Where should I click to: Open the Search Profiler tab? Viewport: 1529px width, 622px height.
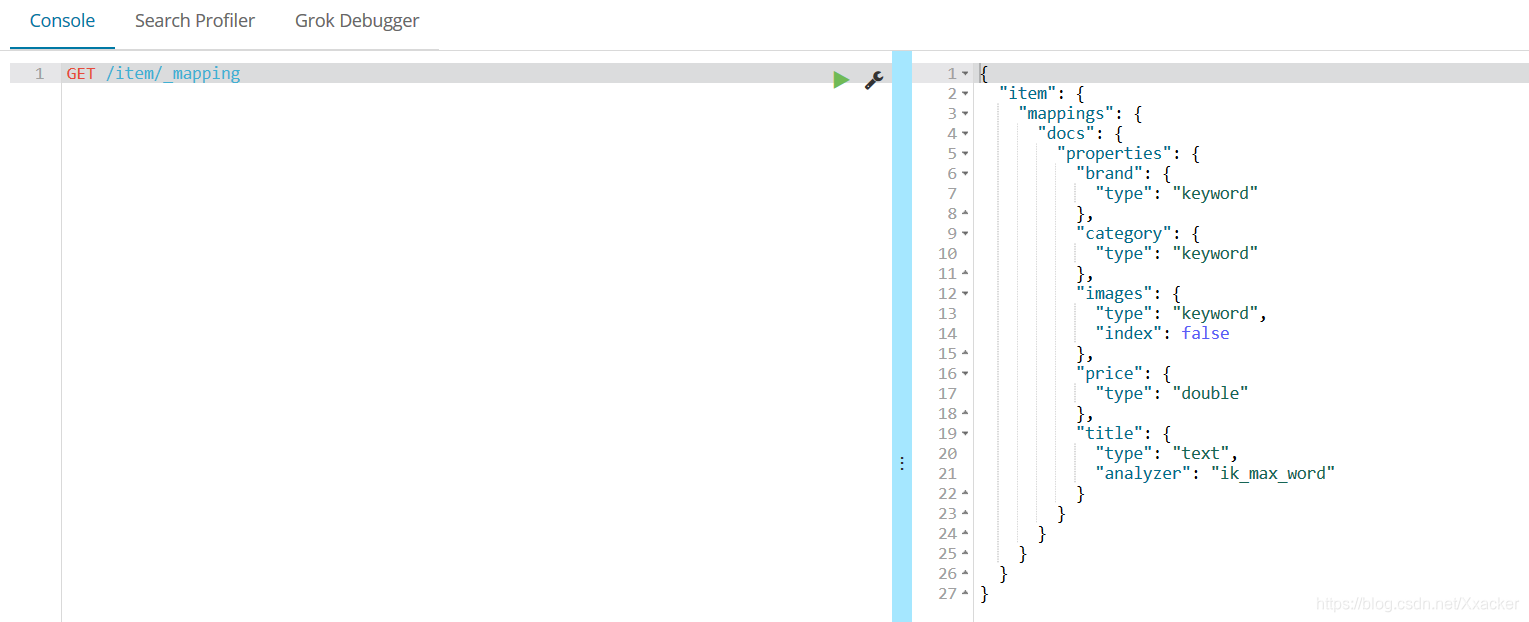(195, 21)
